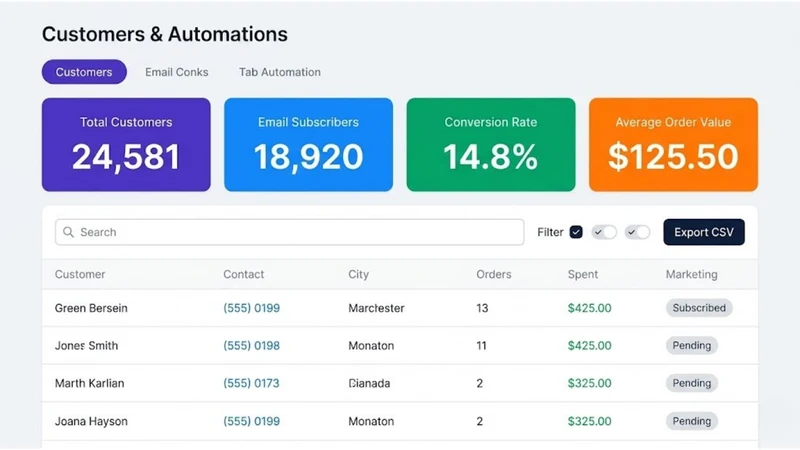Sort by the Contact column header

coord(243,274)
